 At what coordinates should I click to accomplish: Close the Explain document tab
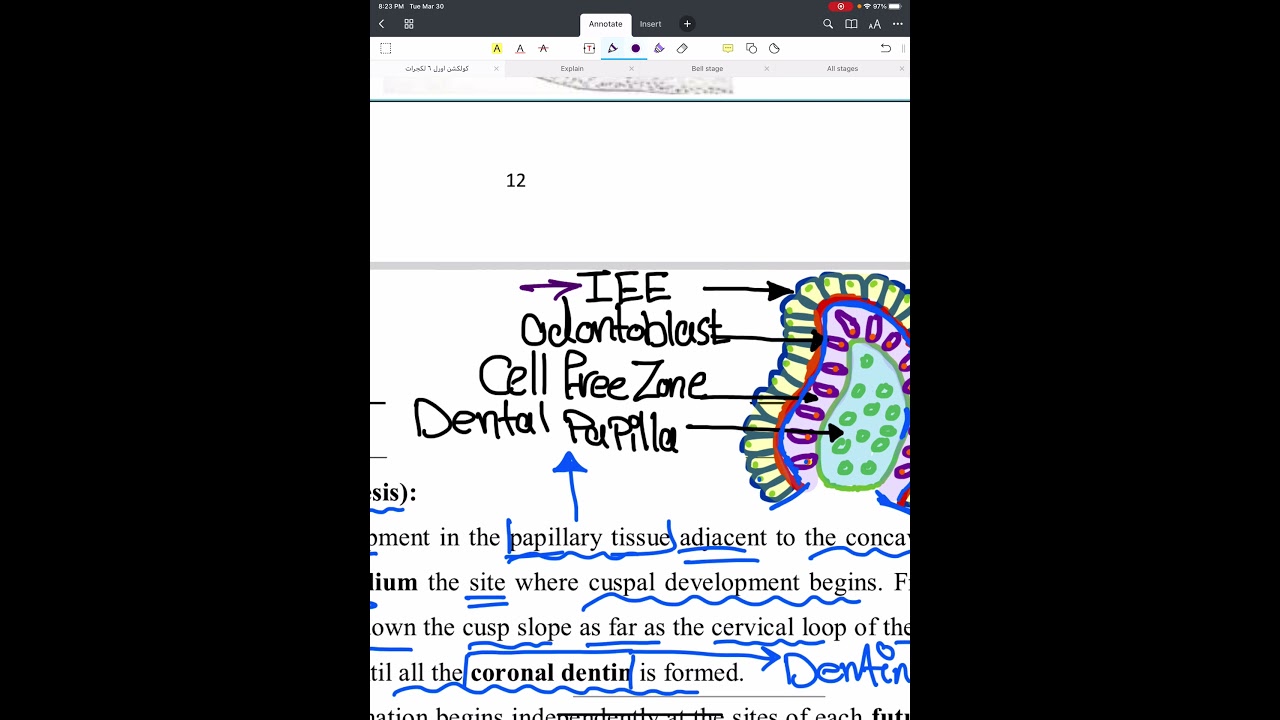coord(631,68)
